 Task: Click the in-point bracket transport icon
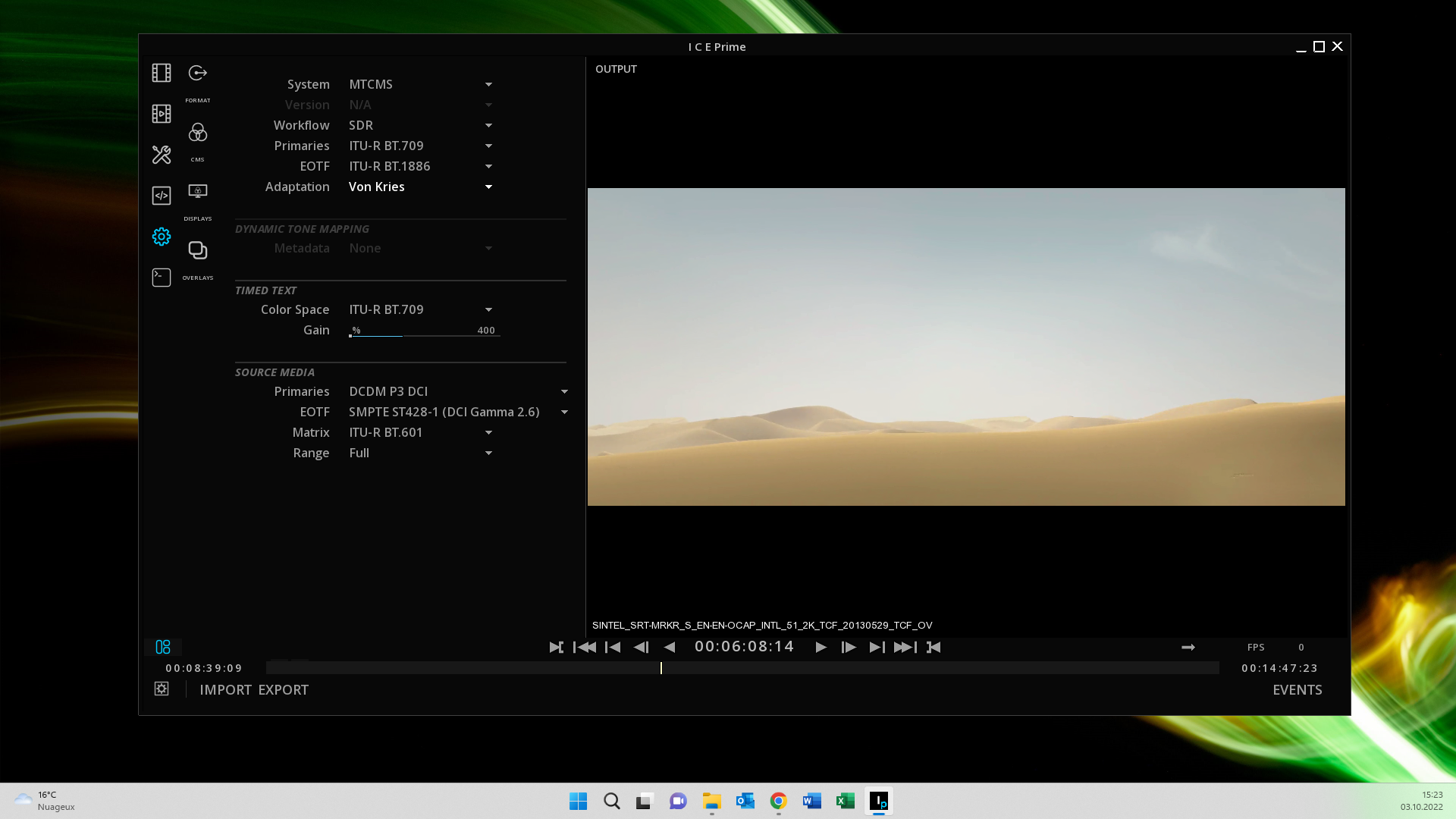coord(556,647)
